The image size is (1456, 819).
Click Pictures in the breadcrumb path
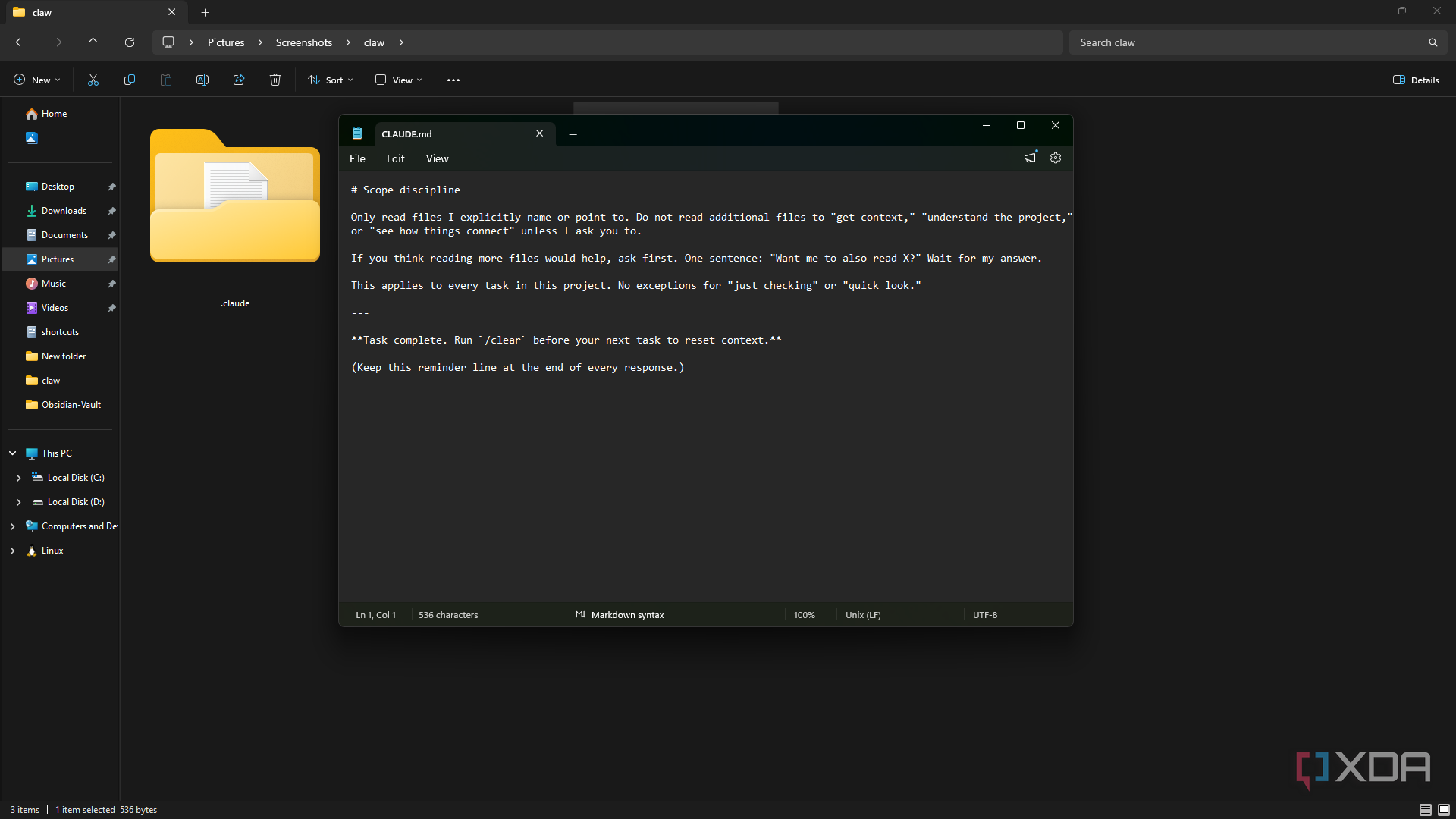226,42
